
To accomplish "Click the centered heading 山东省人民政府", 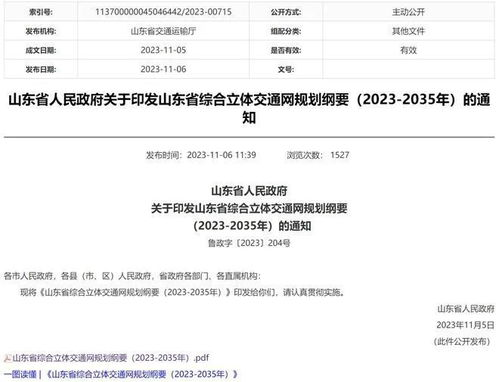I will (x=249, y=191).
